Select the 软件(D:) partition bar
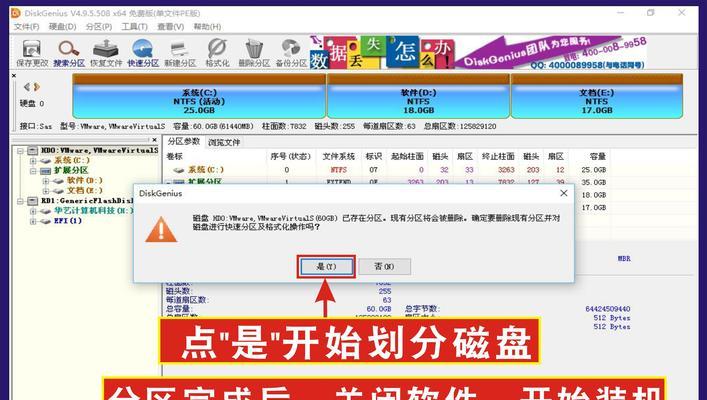This screenshot has height=400, width=707. [418, 96]
